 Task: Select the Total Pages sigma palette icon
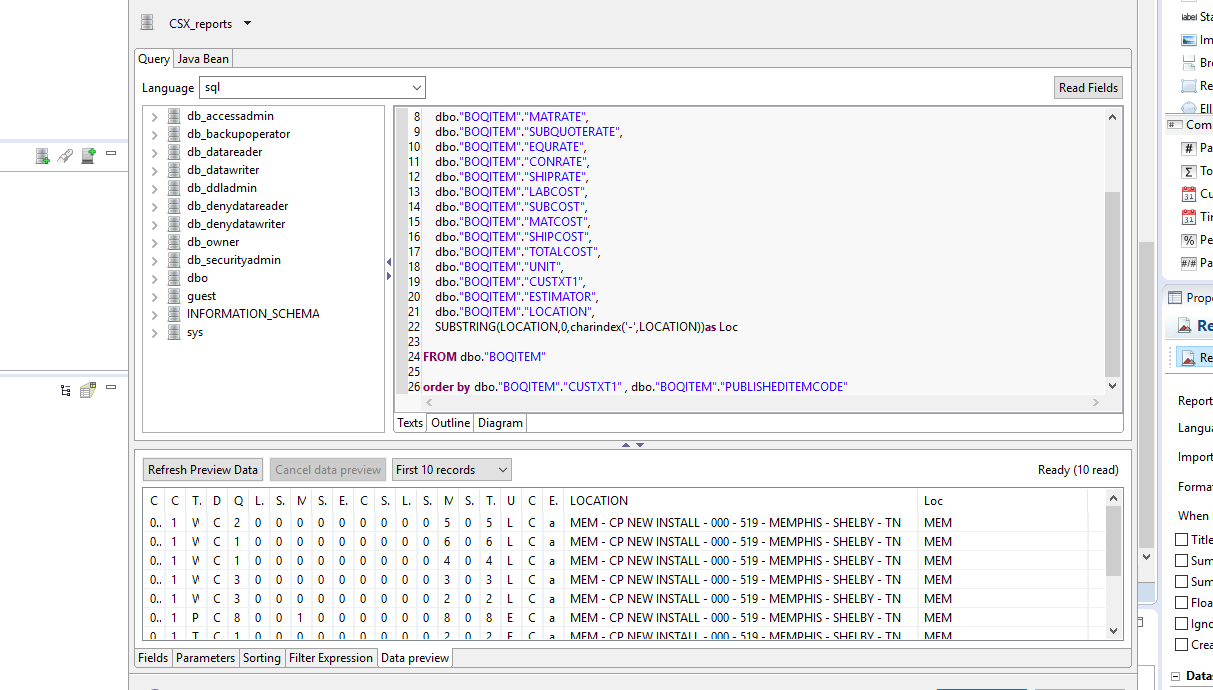[x=1189, y=171]
